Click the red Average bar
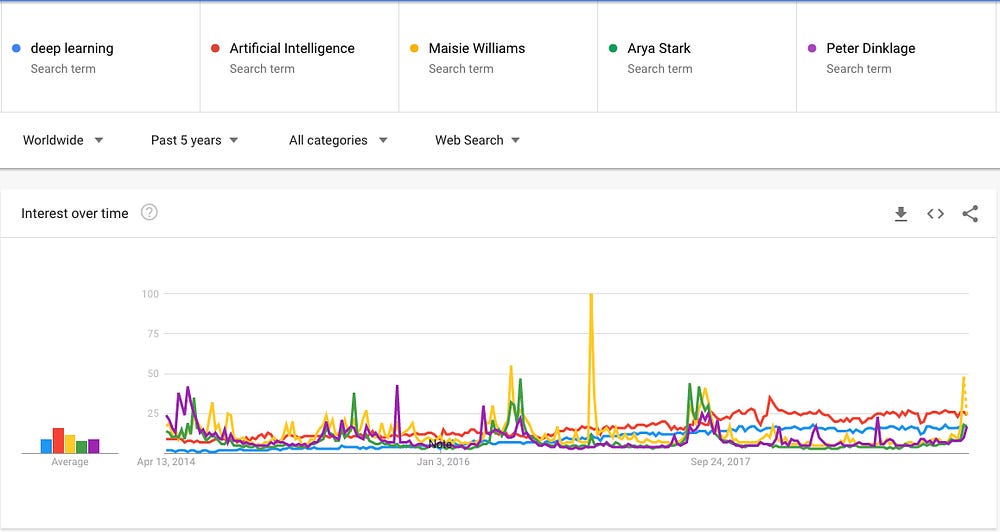The width and height of the screenshot is (1000, 532). click(58, 440)
